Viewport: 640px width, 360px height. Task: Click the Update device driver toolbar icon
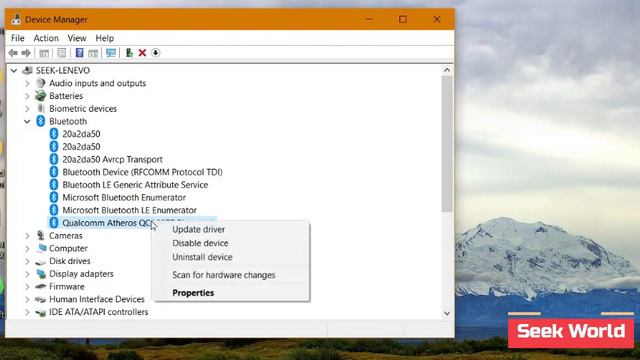(129, 53)
